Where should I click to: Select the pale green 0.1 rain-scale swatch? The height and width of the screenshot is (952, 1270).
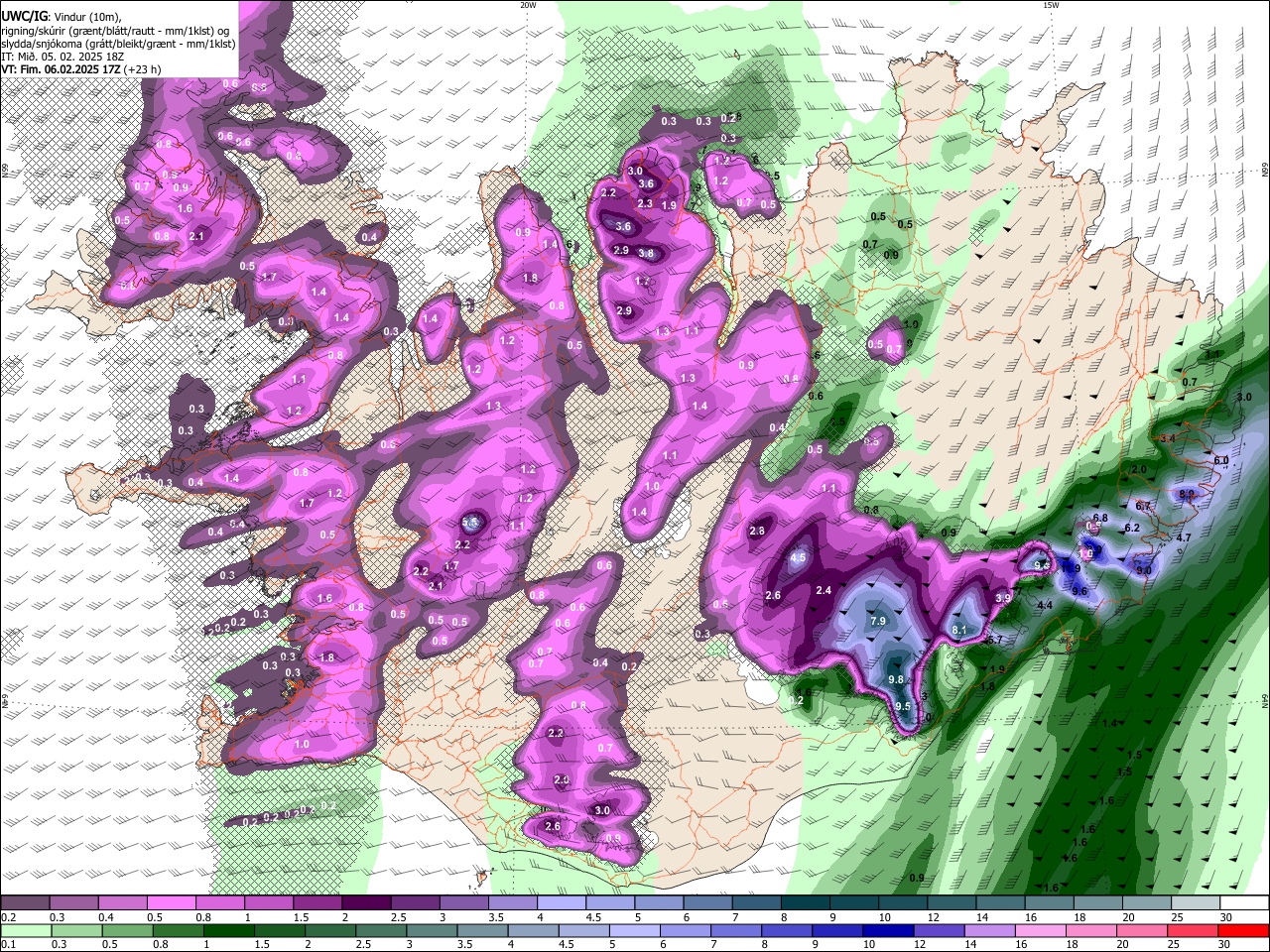(x=26, y=930)
